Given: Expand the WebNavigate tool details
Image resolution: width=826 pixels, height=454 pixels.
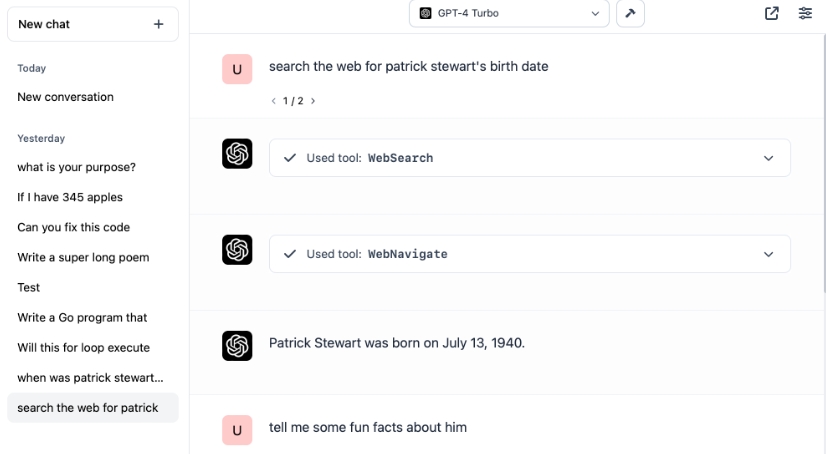Looking at the screenshot, I should (768, 254).
